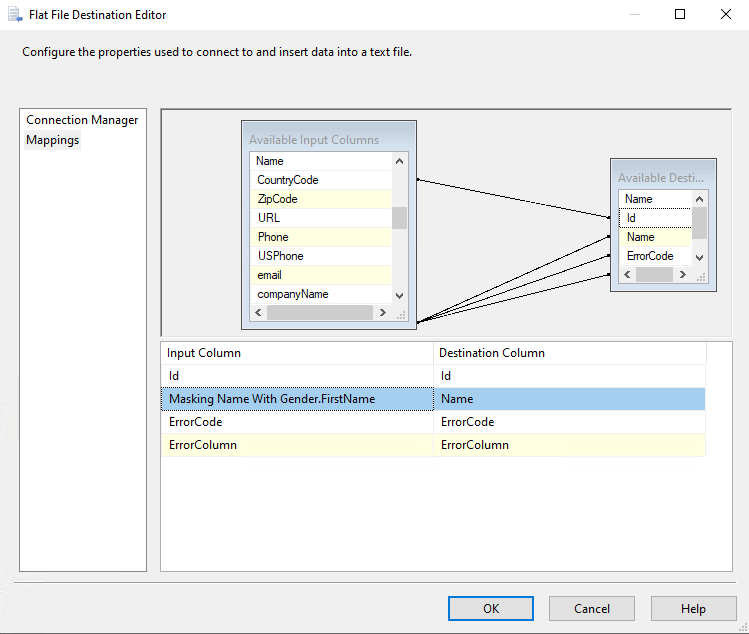749x634 pixels.
Task: Click the Id destination column cell
Action: pyautogui.click(x=569, y=376)
